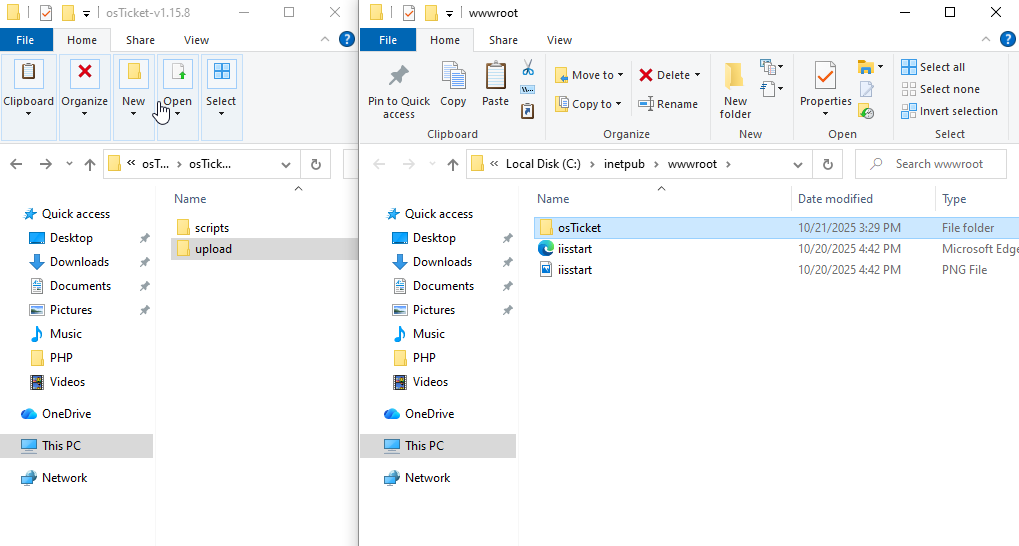Switch to View tab in osTicket-v1.15.8 window
The height and width of the screenshot is (546, 1019).
(196, 40)
